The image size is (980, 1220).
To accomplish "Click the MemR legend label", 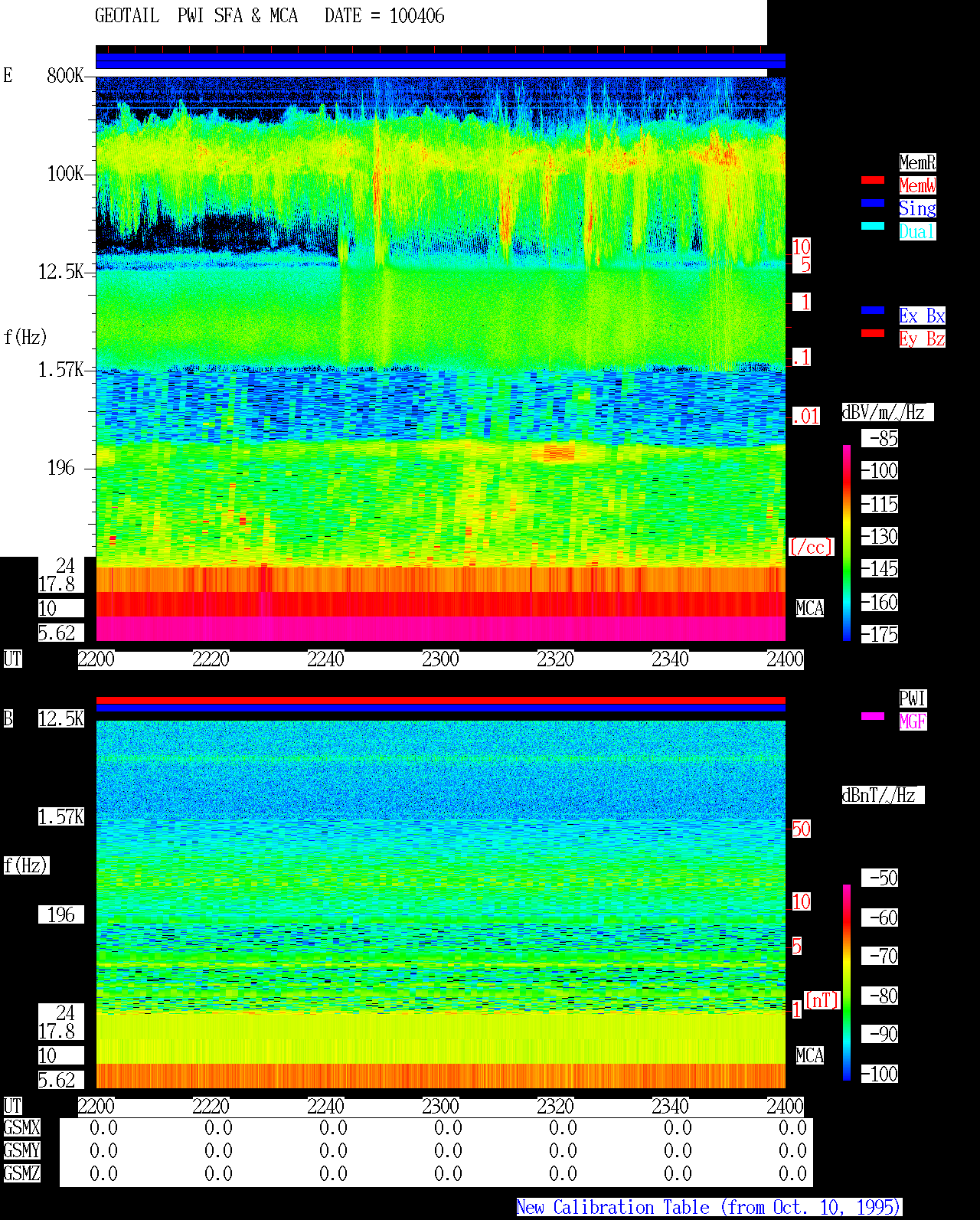I will pyautogui.click(x=917, y=162).
